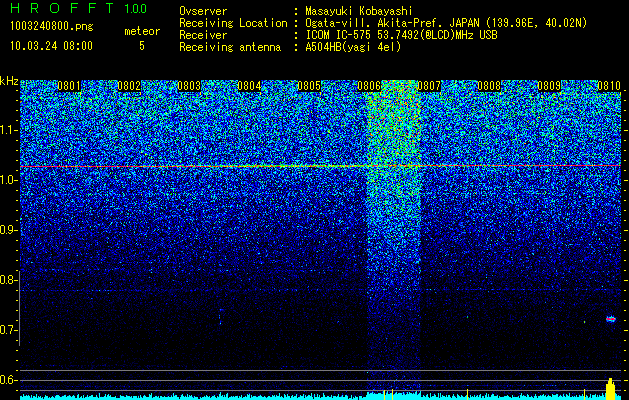Click the 0809 time marker
The width and height of the screenshot is (629, 400).
(549, 86)
